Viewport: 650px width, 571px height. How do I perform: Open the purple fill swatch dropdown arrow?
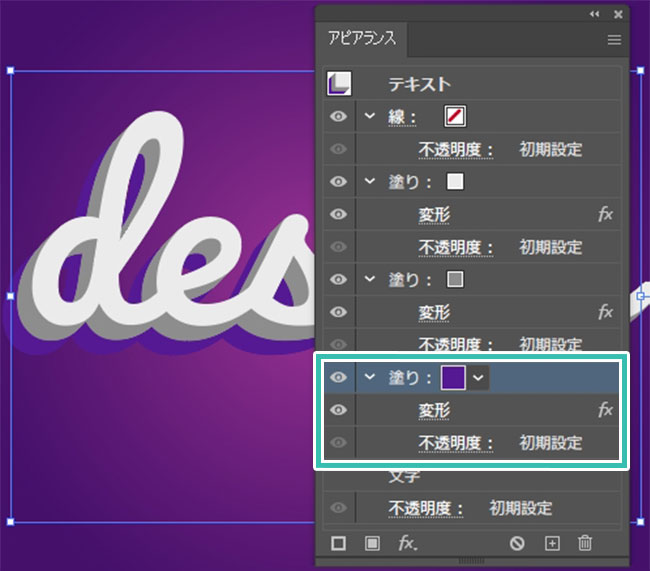478,377
